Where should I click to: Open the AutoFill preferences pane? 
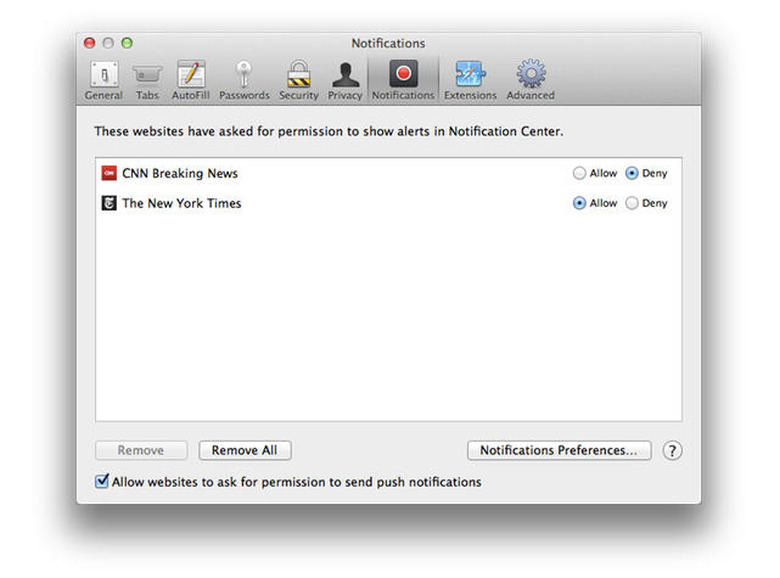coord(191,81)
